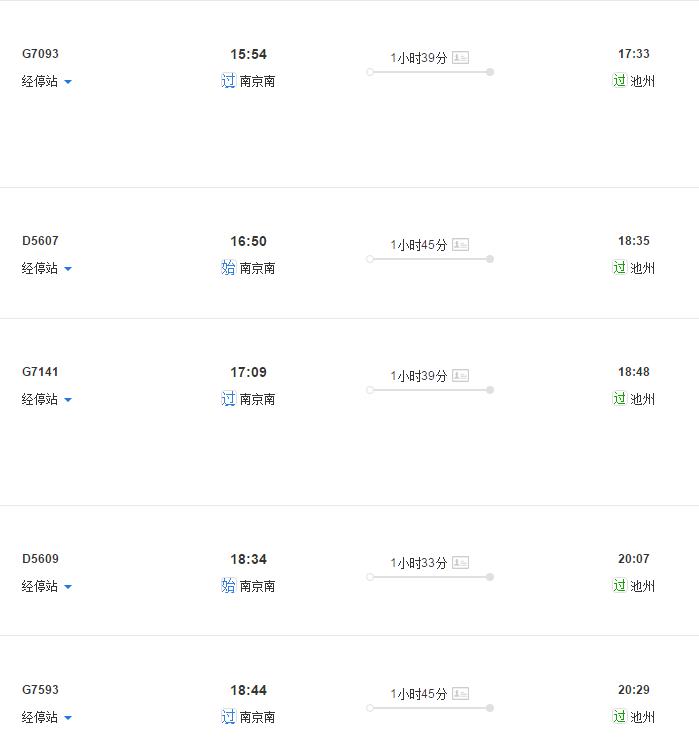This screenshot has height=746, width=699.
Task: Expand 经停站 stops for train D5609
Action: click(46, 586)
